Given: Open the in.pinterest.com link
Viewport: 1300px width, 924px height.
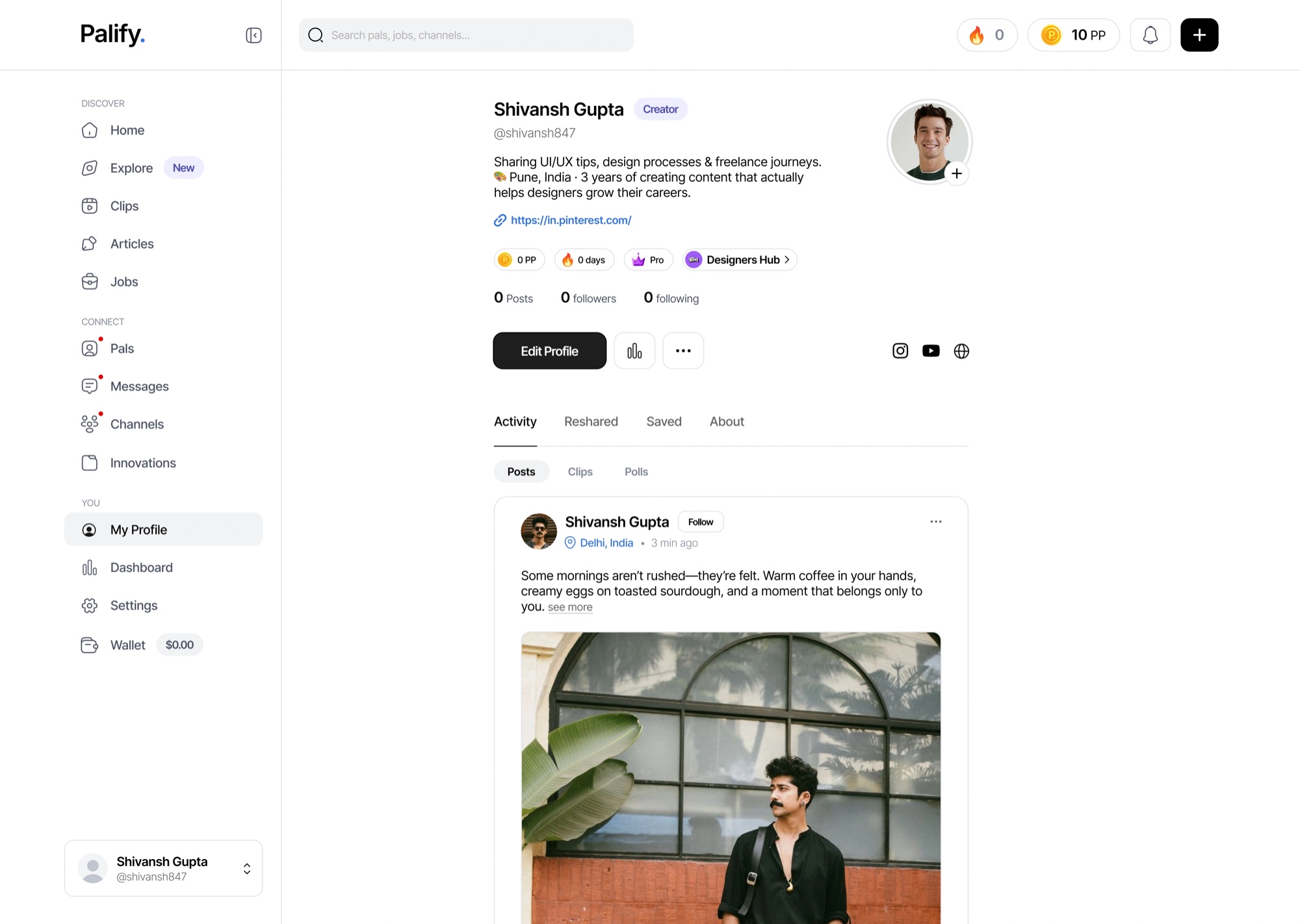Looking at the screenshot, I should 571,220.
